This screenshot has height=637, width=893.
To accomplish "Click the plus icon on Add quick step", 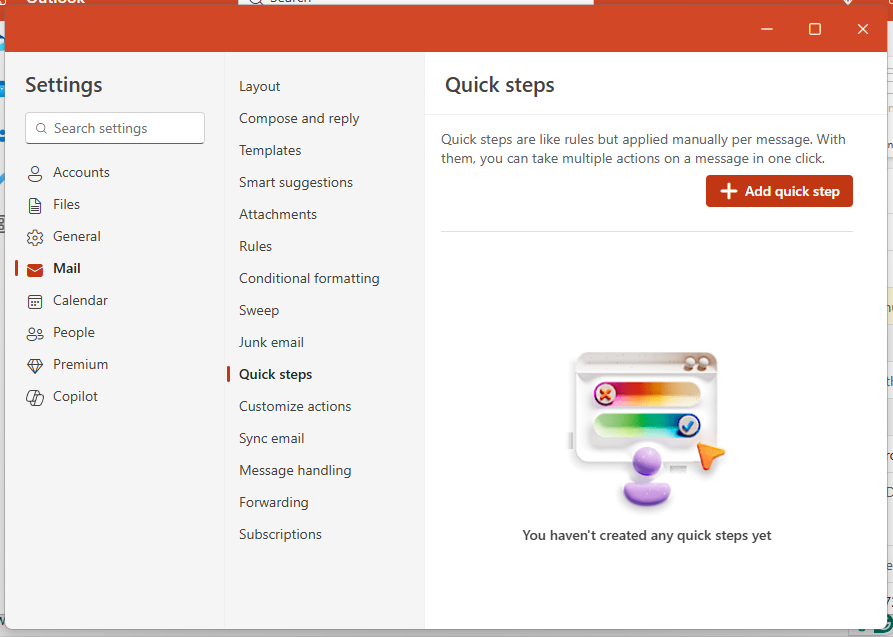I will tap(728, 191).
